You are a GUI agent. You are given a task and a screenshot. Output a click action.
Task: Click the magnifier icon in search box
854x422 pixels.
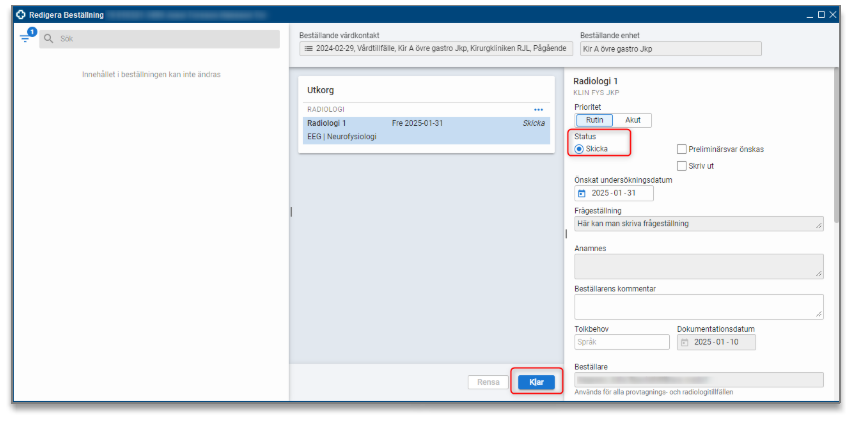tap(48, 39)
